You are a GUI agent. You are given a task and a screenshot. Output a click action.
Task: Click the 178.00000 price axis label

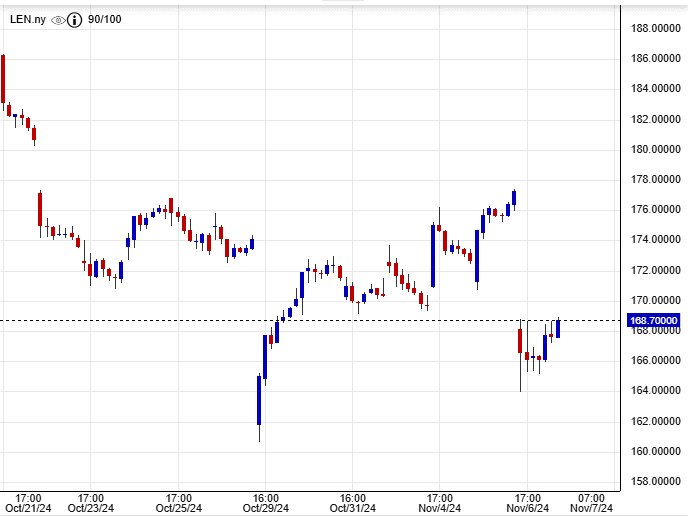coord(654,179)
